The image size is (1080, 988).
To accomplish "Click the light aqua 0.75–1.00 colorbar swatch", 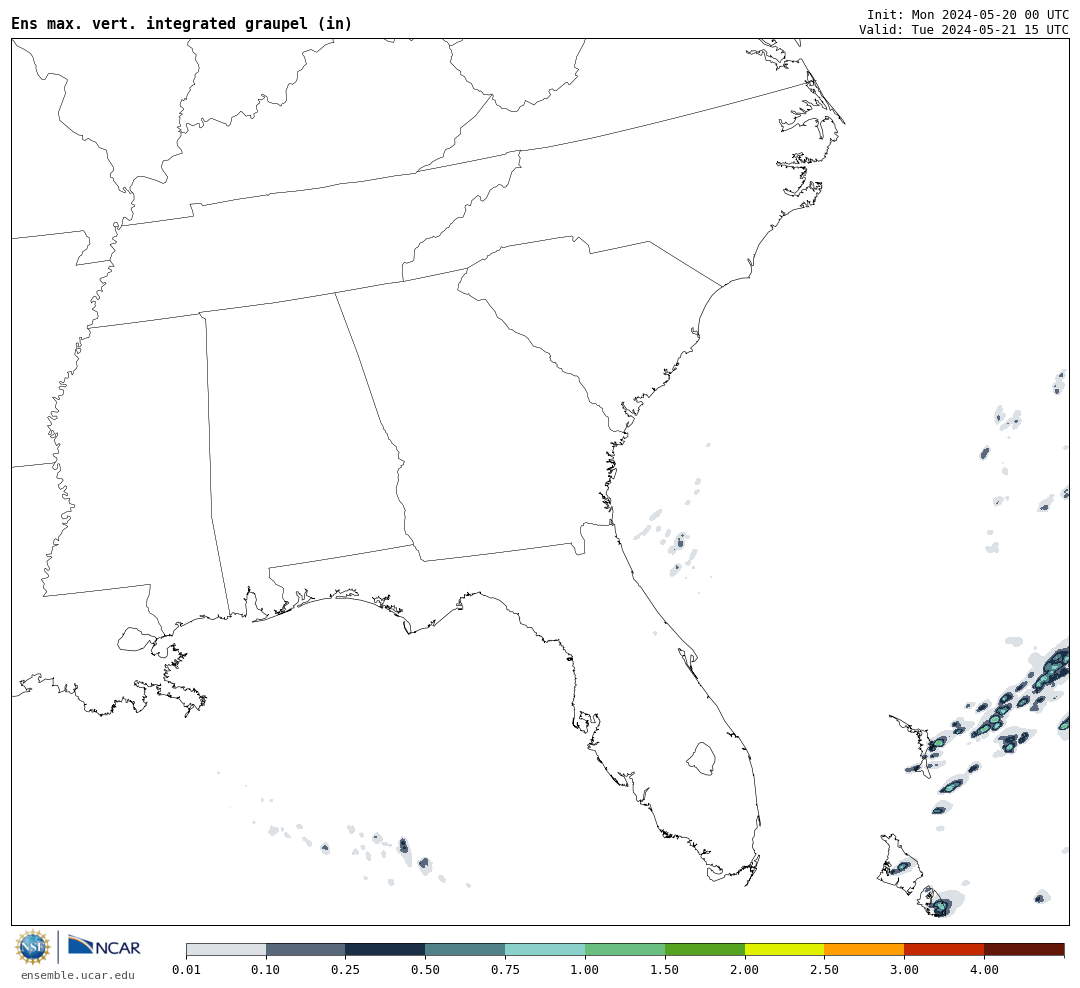I will 546,949.
